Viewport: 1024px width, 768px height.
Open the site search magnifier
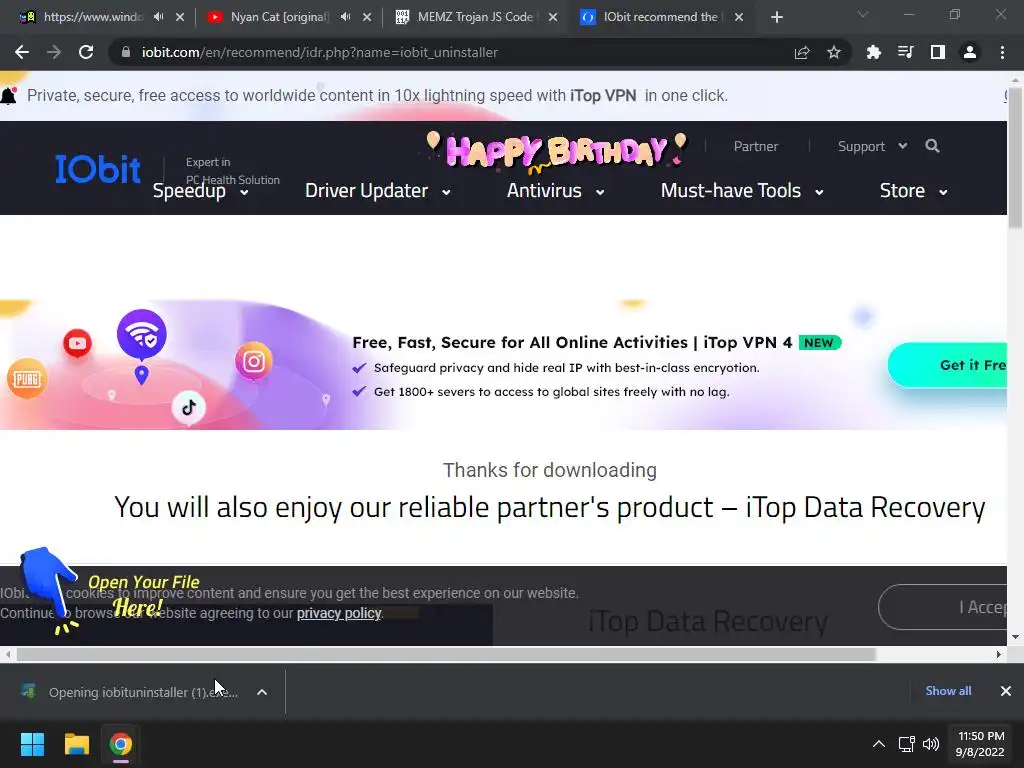(x=932, y=146)
